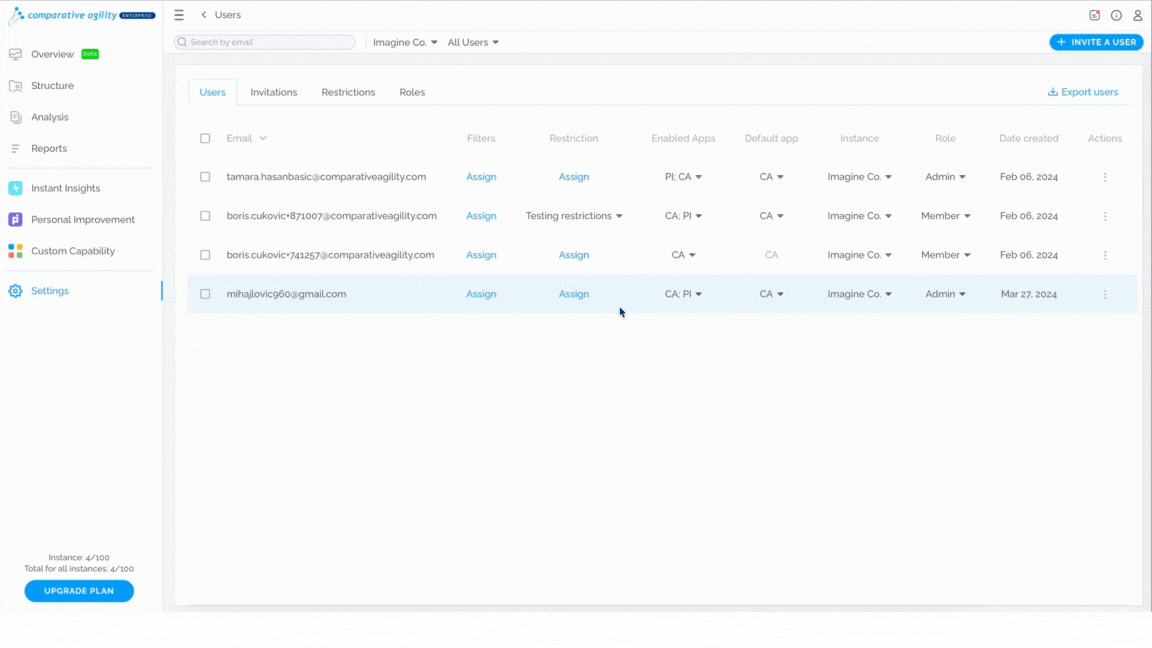Screen dimensions: 1152x648
Task: Open Reports in the sidebar
Action: tap(49, 148)
